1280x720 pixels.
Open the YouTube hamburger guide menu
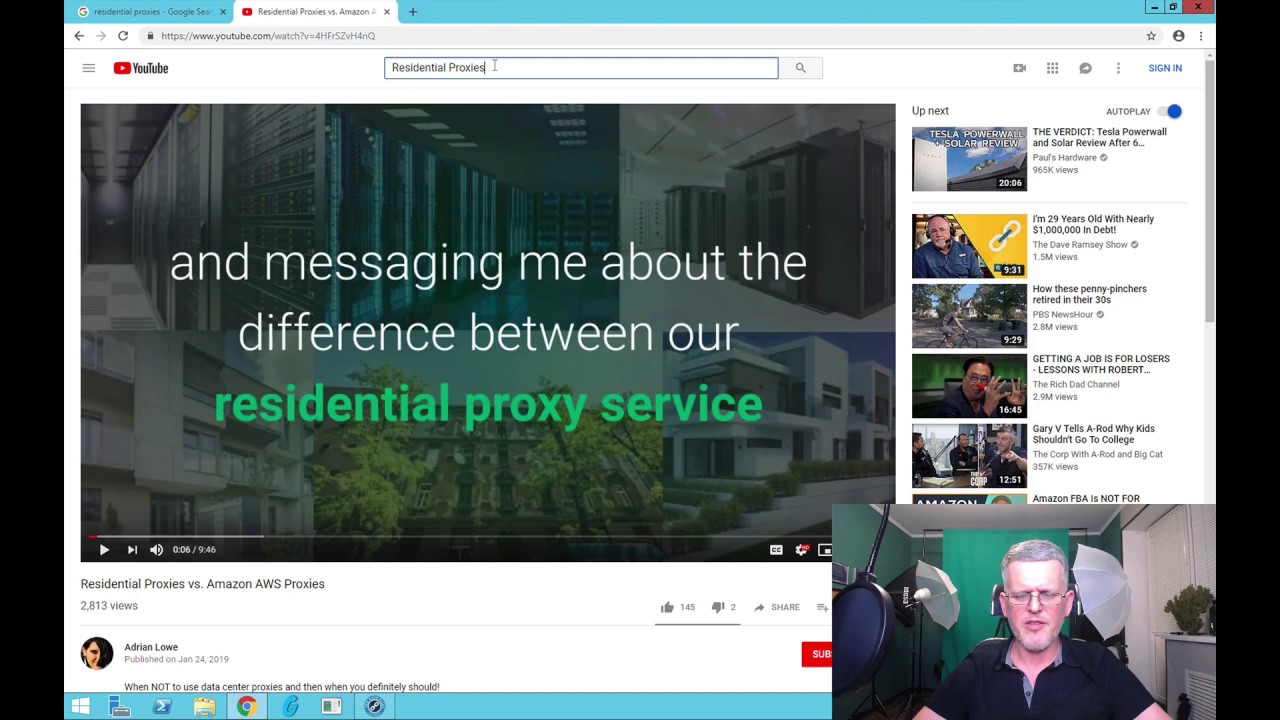pos(89,68)
